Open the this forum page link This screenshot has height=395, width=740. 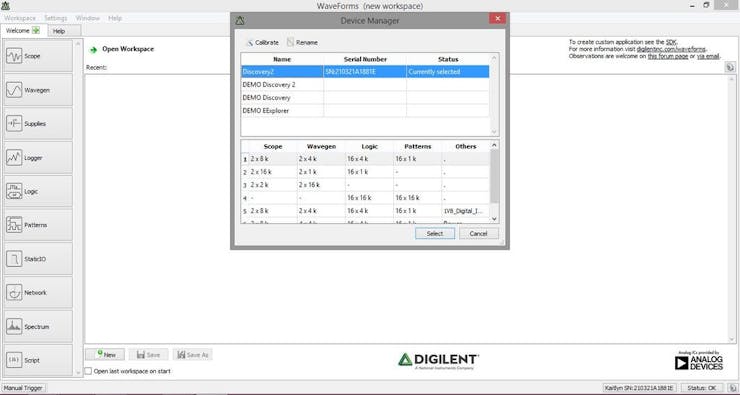pyautogui.click(x=668, y=56)
